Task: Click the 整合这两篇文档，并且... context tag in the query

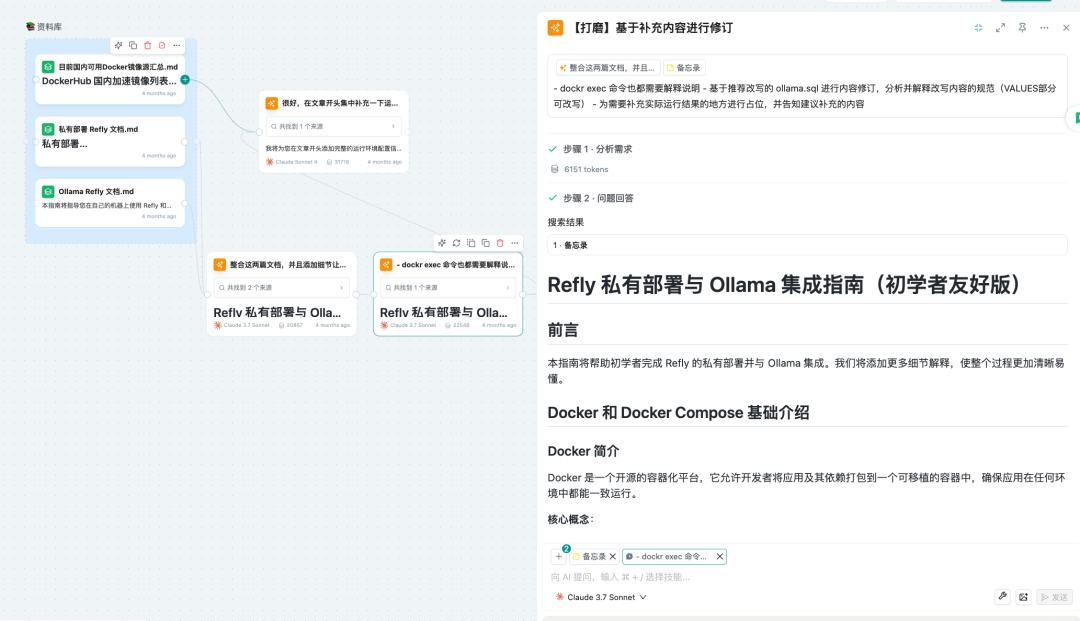Action: 608,67
